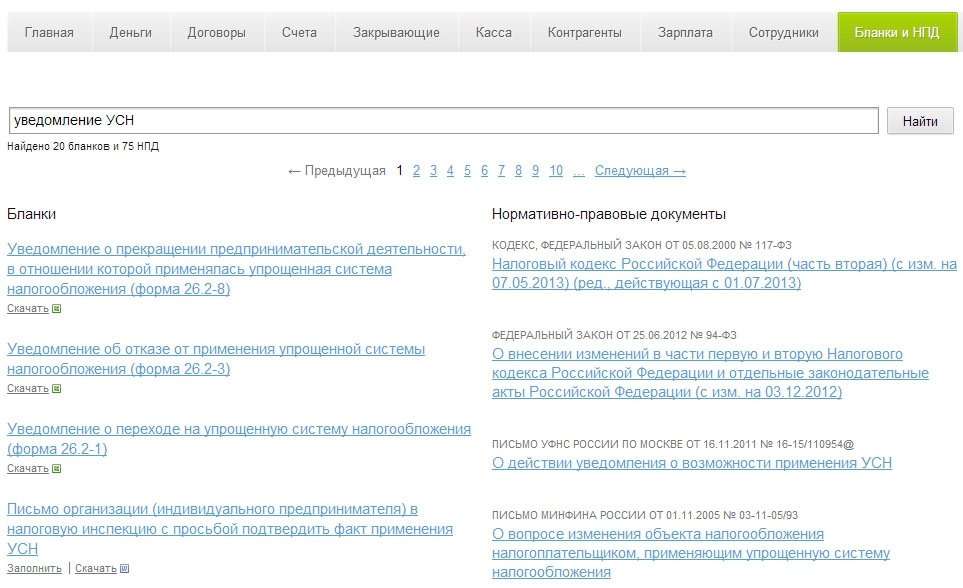Click the download icon for form 26.2-3
Viewport: 963px width, 588px height.
(57, 388)
